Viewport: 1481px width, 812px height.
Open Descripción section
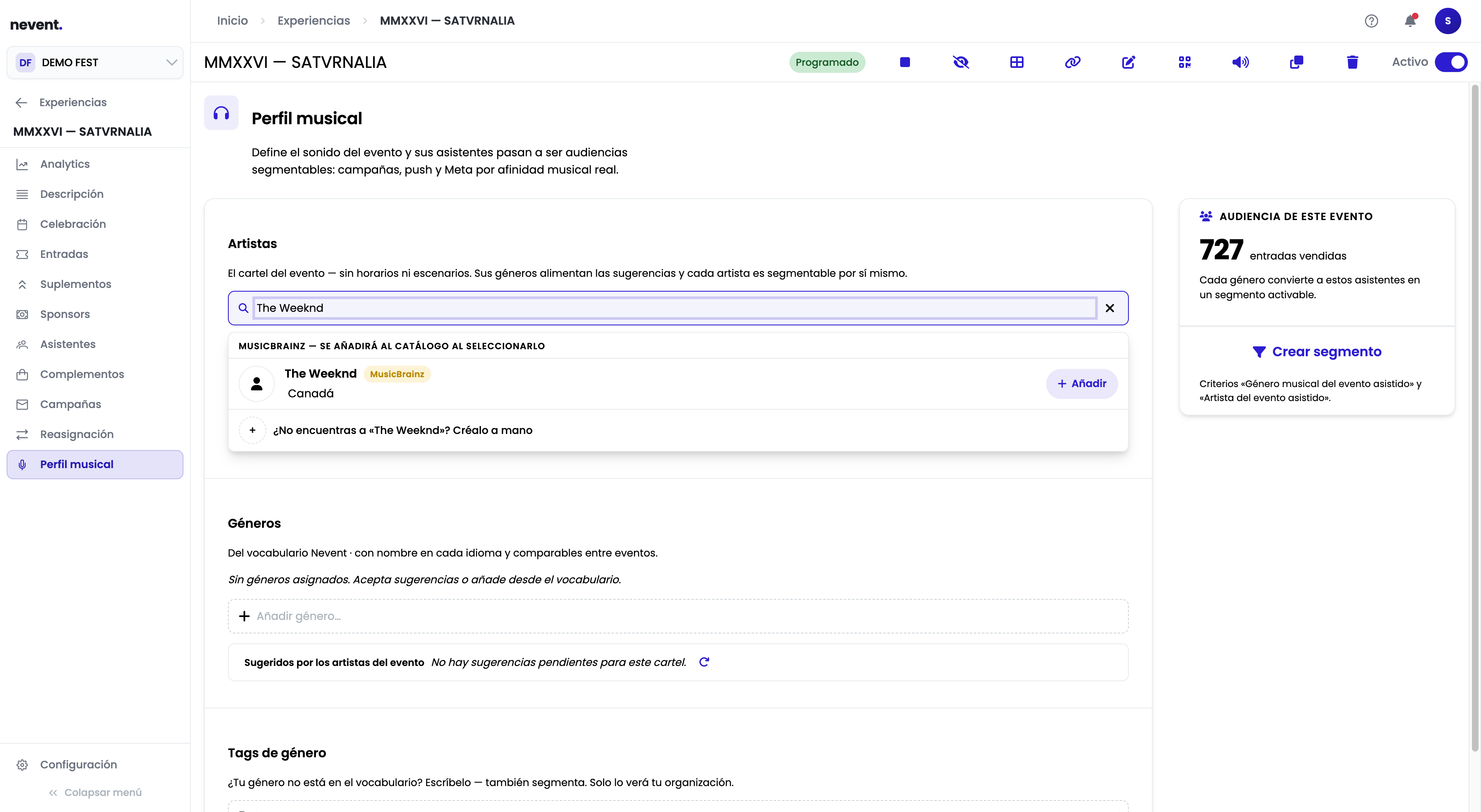coord(95,194)
